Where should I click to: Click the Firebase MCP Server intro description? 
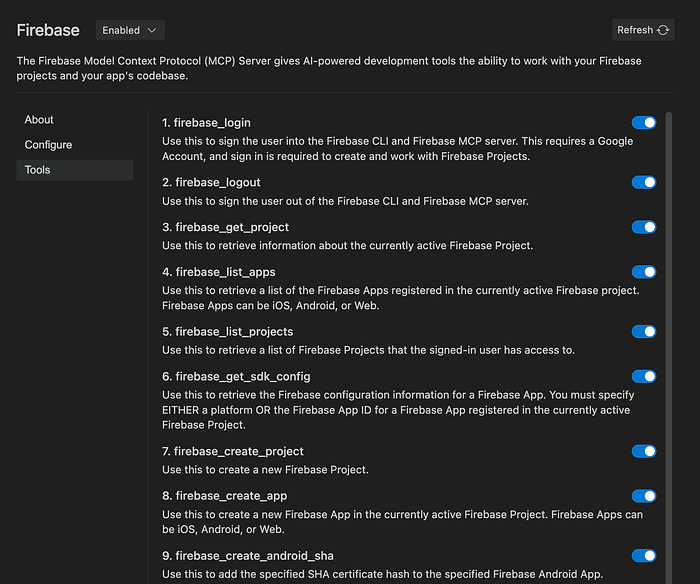(329, 68)
